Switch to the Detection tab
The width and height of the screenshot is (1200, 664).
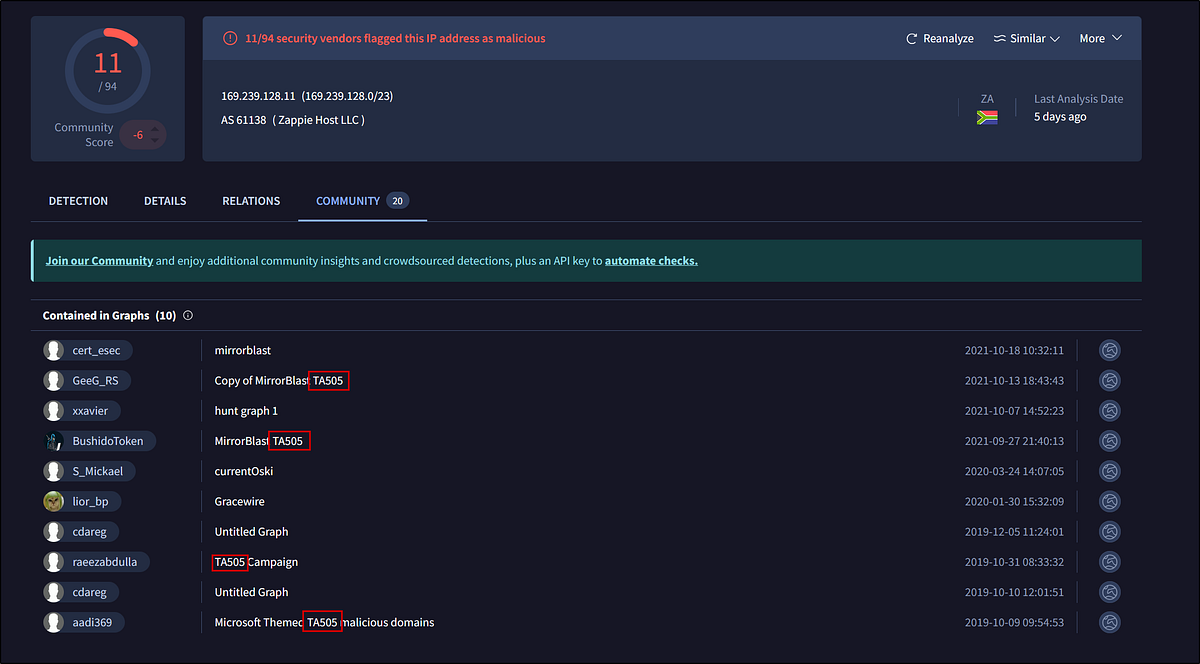pos(78,201)
